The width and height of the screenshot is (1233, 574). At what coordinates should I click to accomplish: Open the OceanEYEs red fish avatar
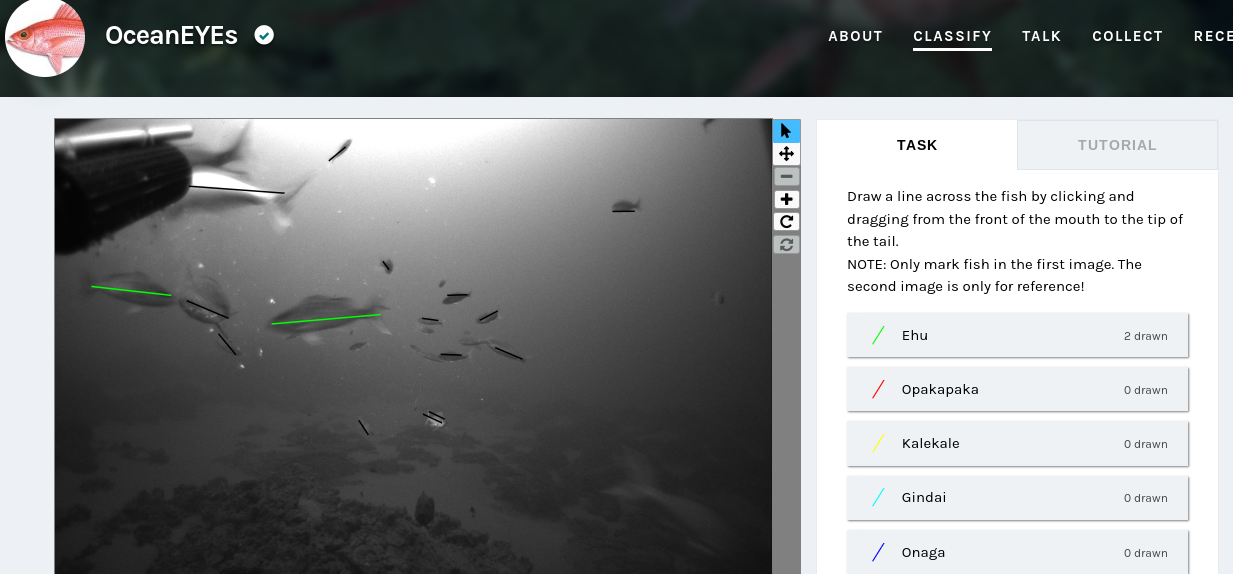coord(44,37)
